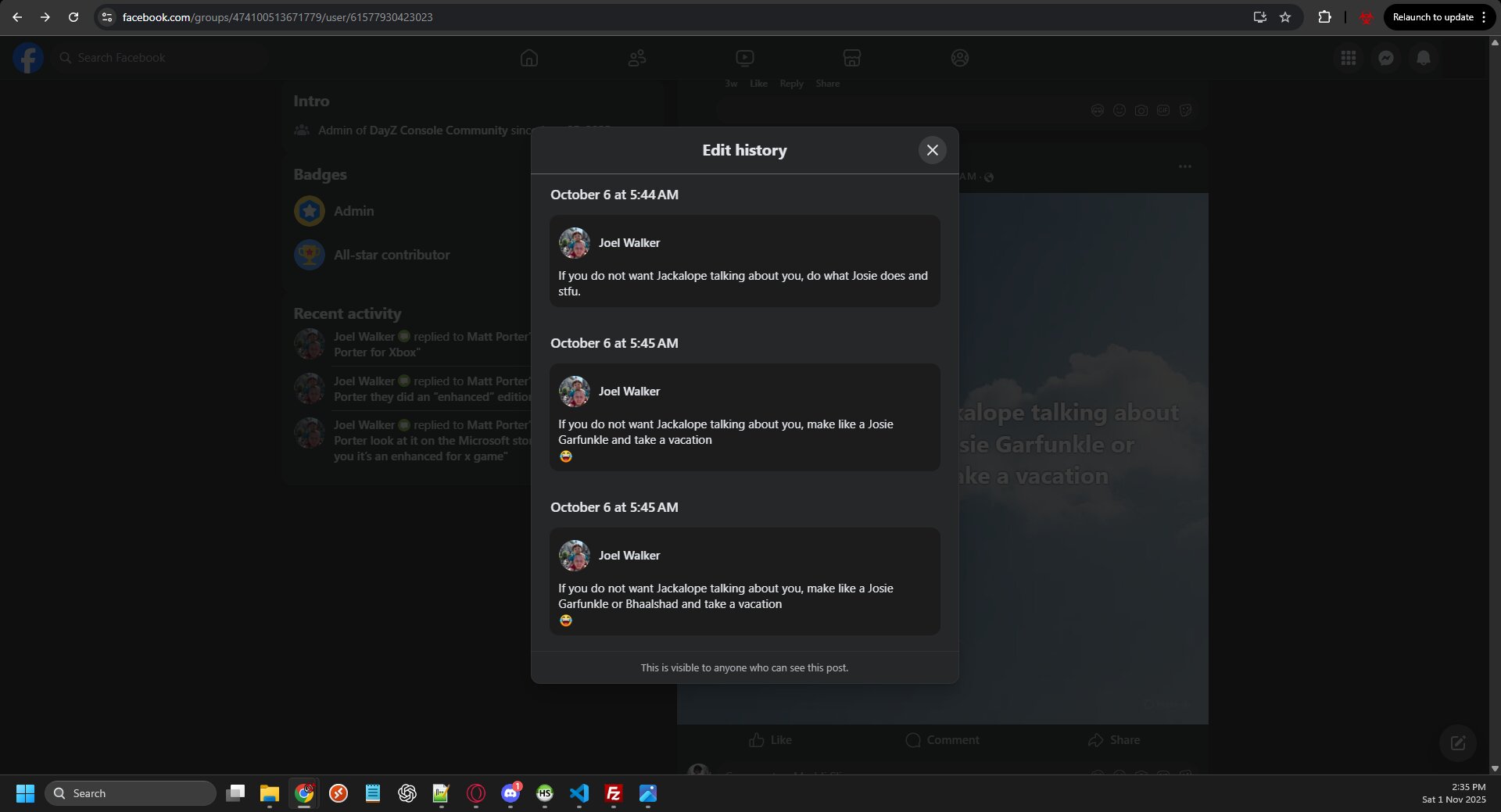The image size is (1501, 812).
Task: Open Discord from the taskbar
Action: point(510,793)
